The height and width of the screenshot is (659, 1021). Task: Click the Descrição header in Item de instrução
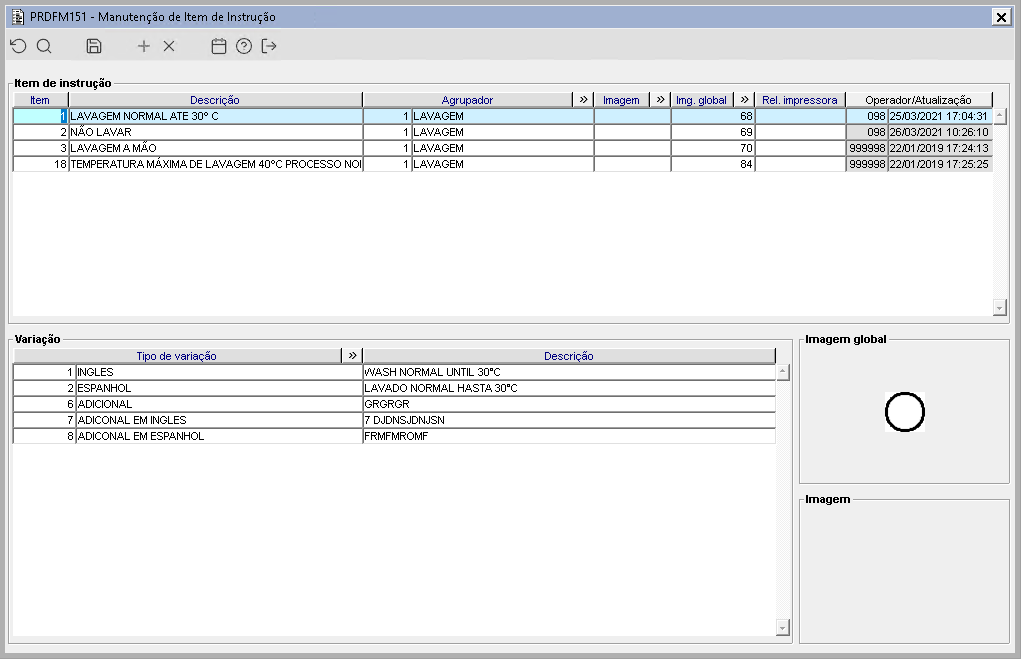click(x=215, y=100)
